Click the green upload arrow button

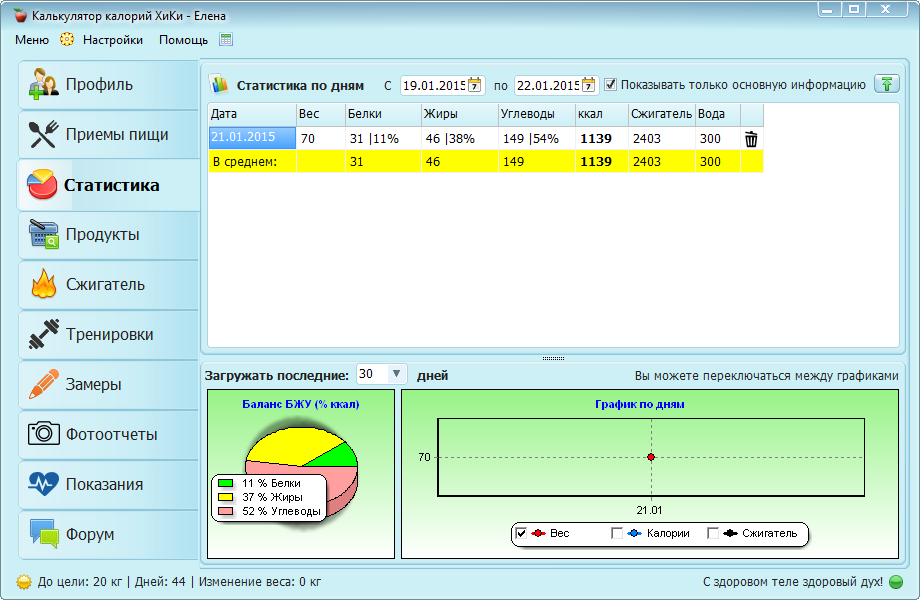[886, 85]
